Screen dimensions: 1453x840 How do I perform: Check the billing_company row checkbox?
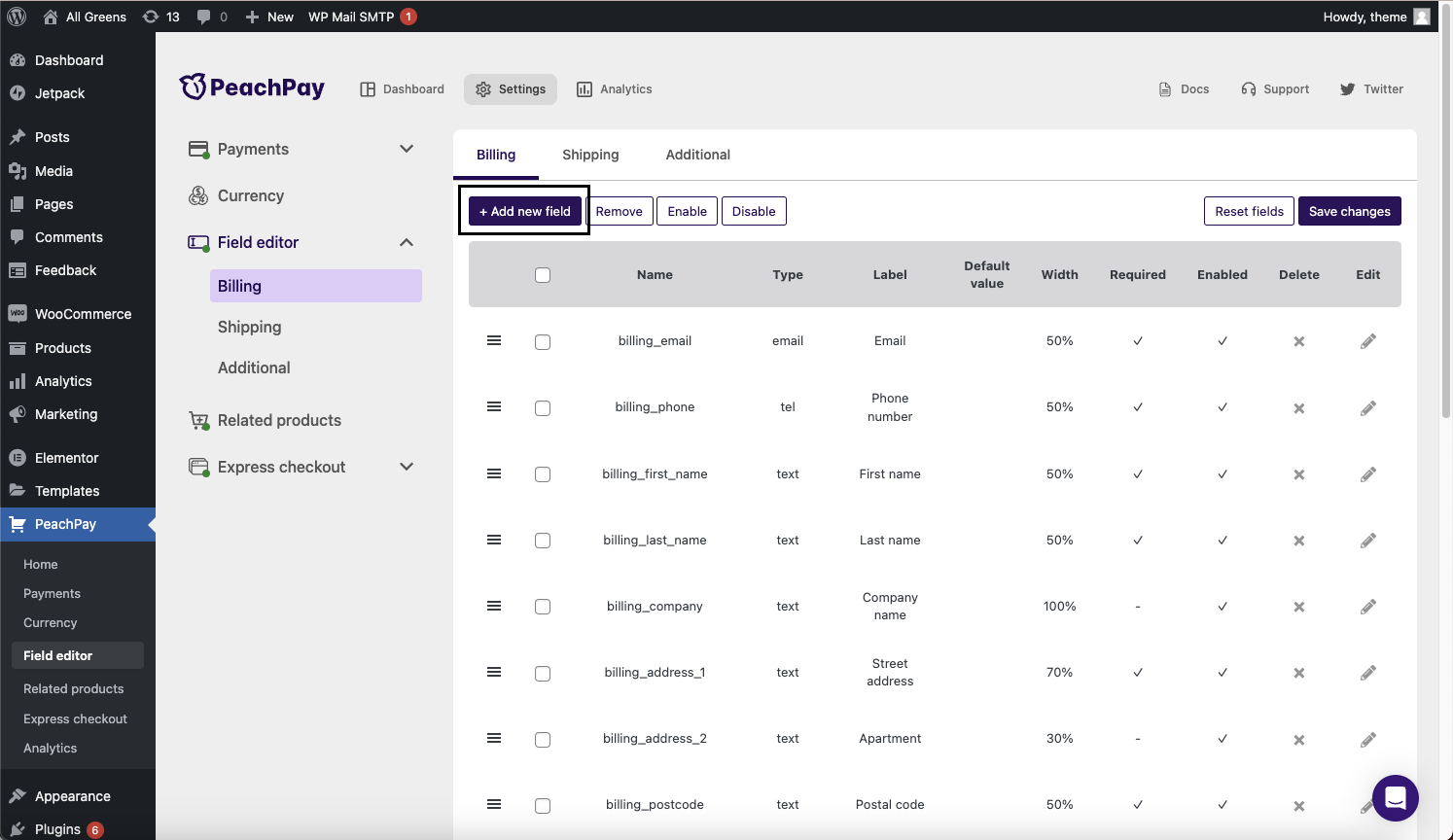pos(543,607)
